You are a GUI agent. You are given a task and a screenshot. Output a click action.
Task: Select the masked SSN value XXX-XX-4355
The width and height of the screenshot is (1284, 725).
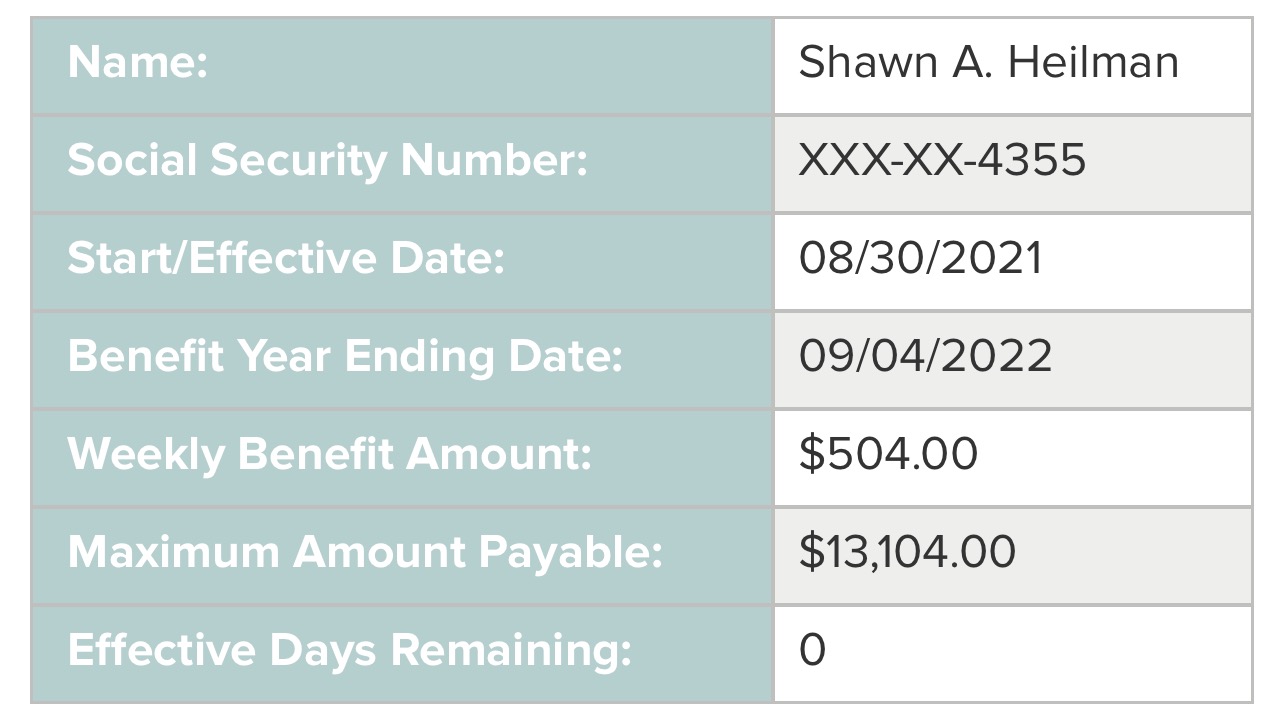click(941, 161)
